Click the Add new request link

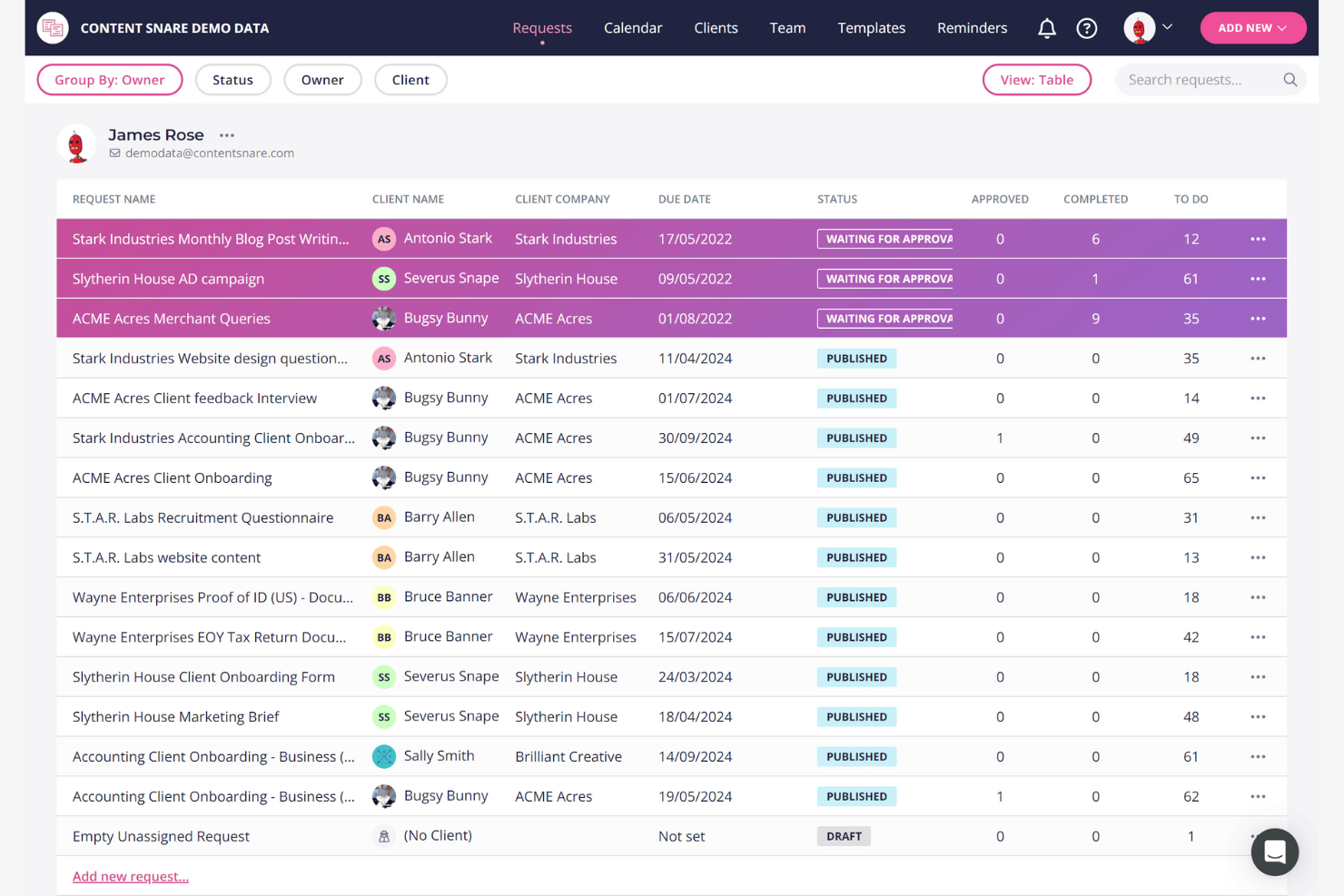point(130,875)
